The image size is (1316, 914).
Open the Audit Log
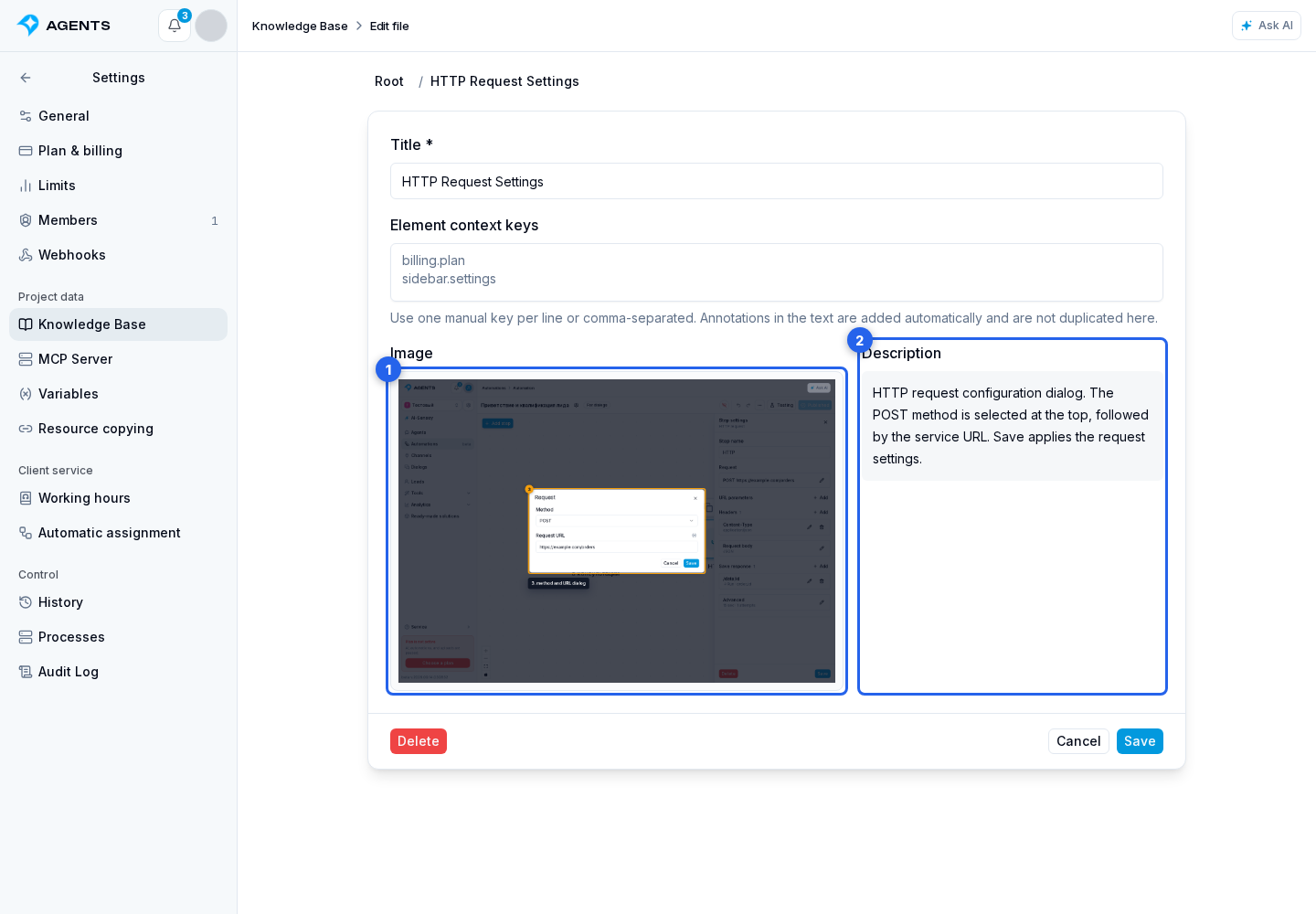click(119, 672)
